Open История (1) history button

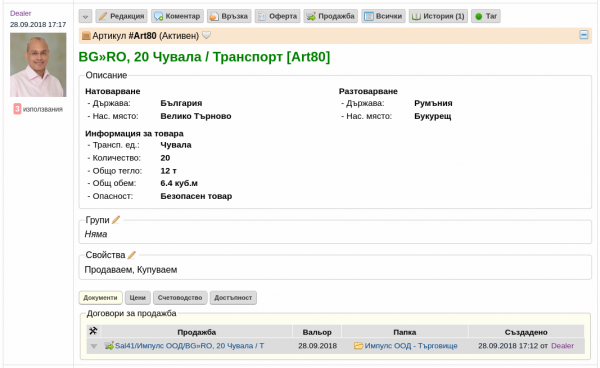click(438, 16)
